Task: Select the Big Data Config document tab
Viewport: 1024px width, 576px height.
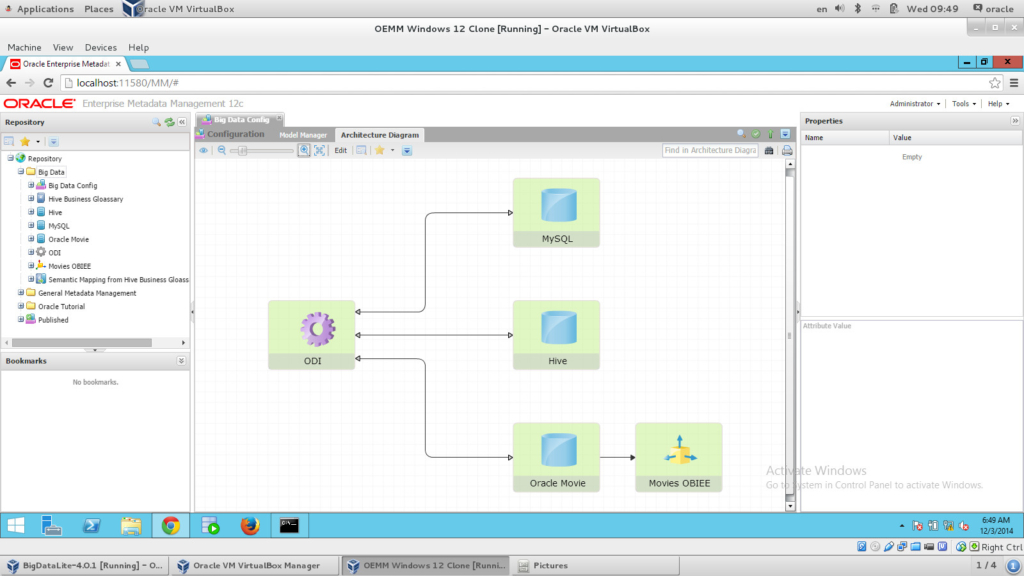Action: coord(241,120)
